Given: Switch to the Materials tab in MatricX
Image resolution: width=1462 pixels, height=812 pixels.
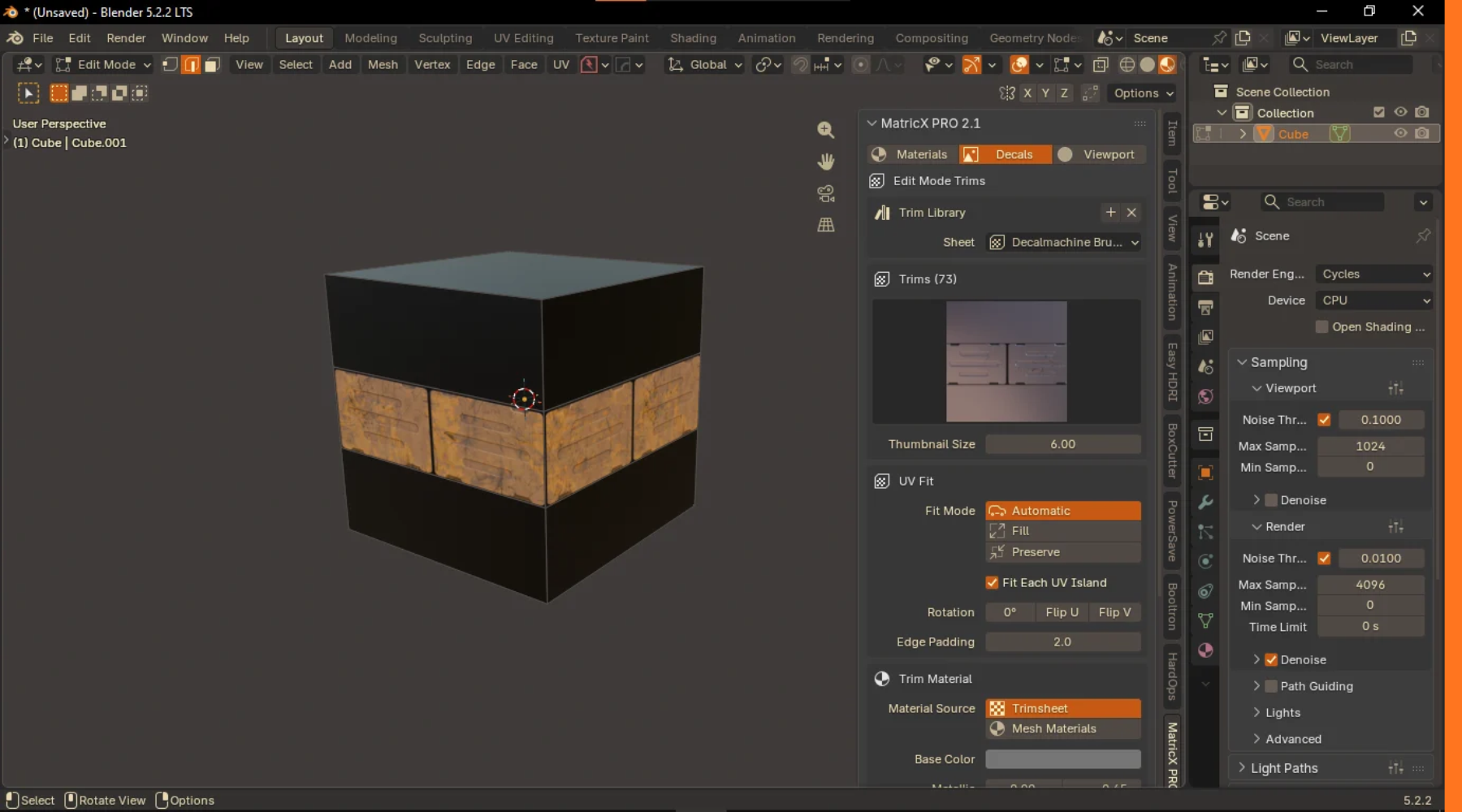Looking at the screenshot, I should (912, 154).
